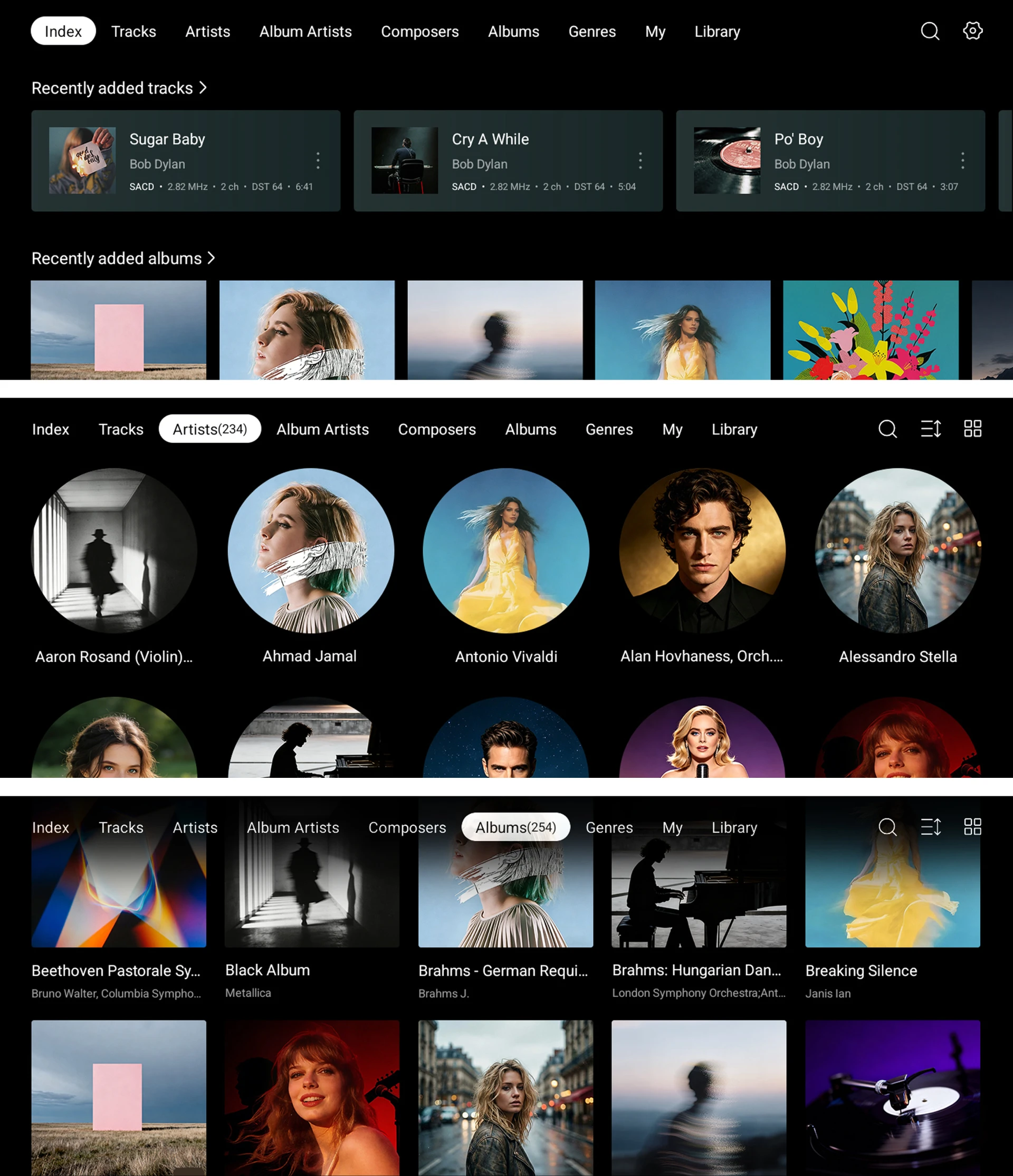Viewport: 1013px width, 1176px height.
Task: Click the search icon beside the Artists(234) tab bar
Action: [887, 429]
